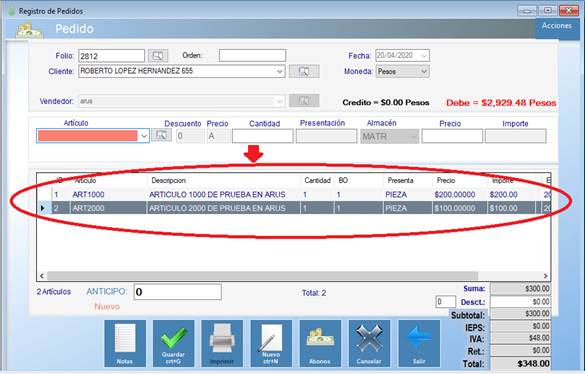Viewport: 585px width, 374px height.
Task: Create new order with Nuevo ctrl+N
Action: coord(271,343)
